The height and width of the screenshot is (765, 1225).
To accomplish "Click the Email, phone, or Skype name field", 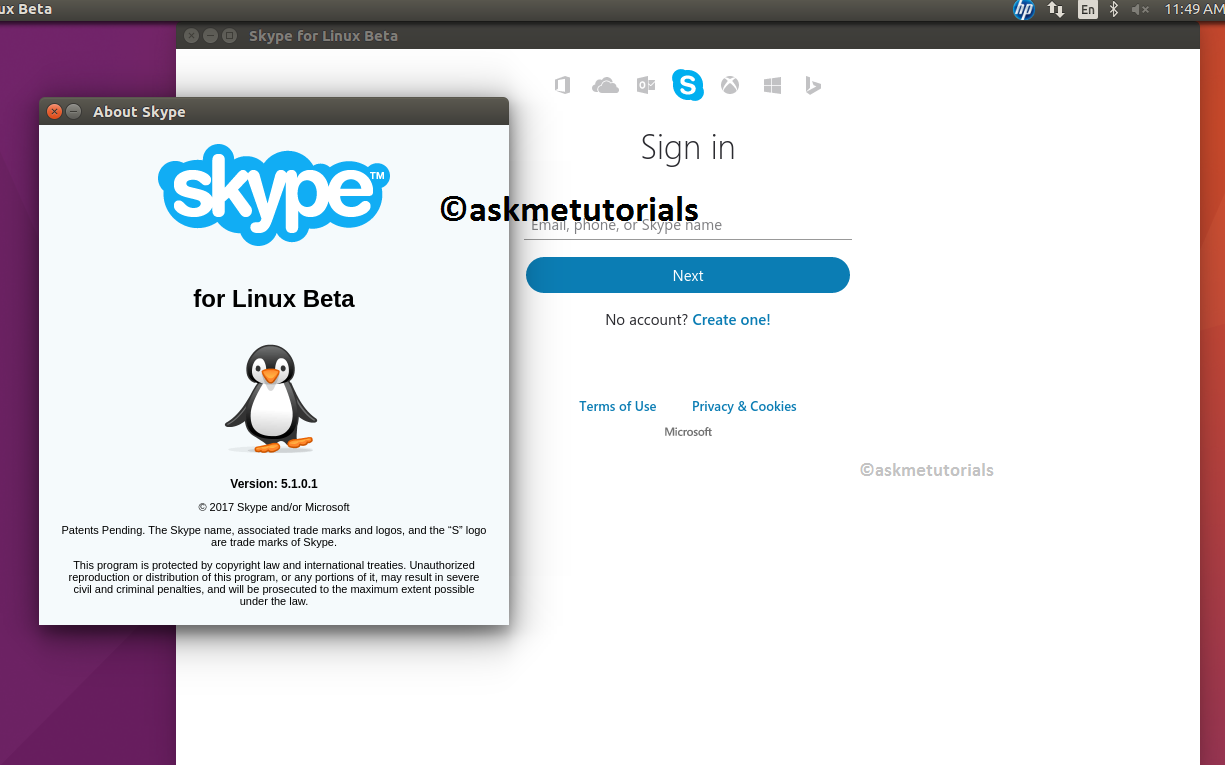I will pos(688,225).
